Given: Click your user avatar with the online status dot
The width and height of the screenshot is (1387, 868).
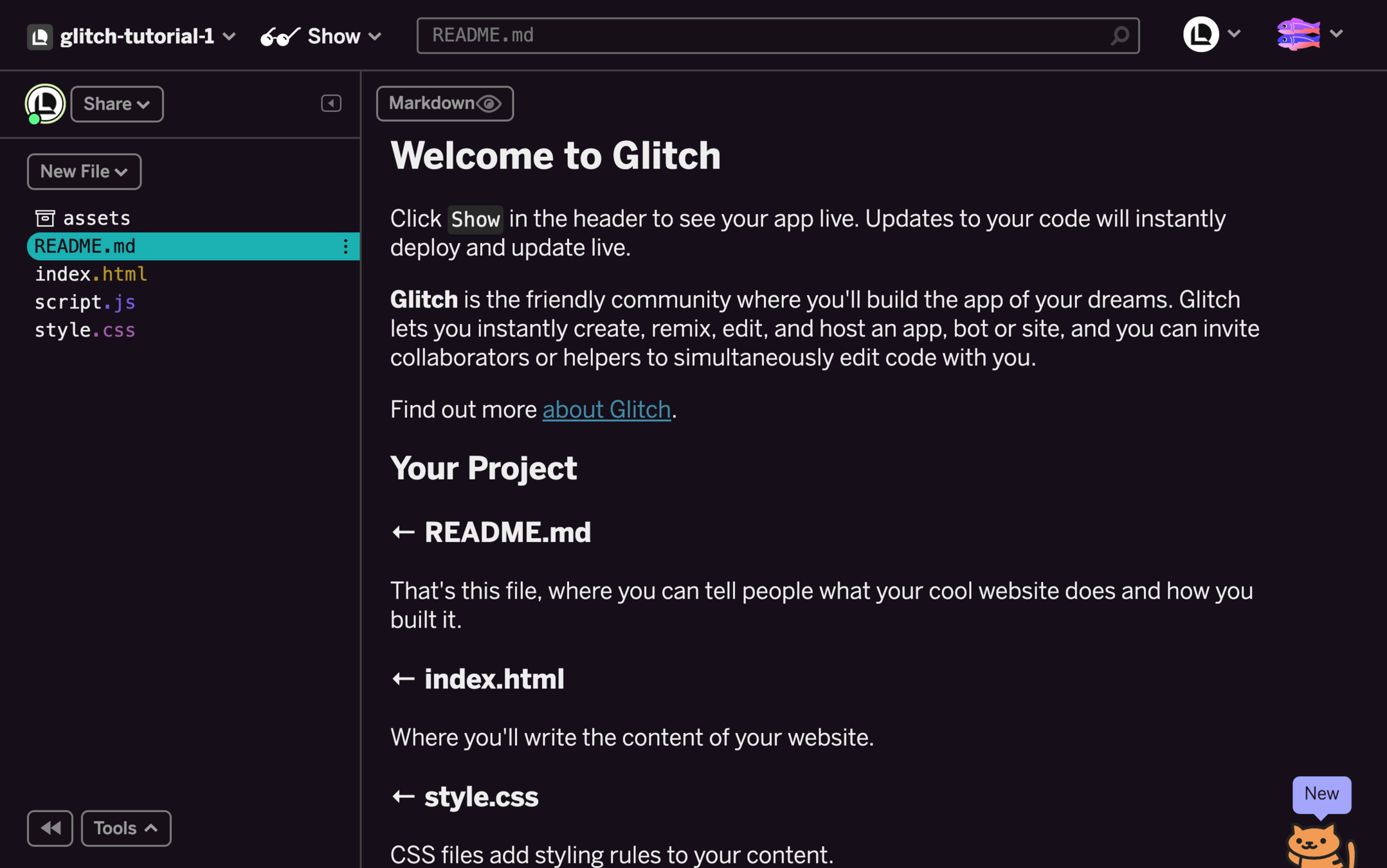Looking at the screenshot, I should [44, 103].
